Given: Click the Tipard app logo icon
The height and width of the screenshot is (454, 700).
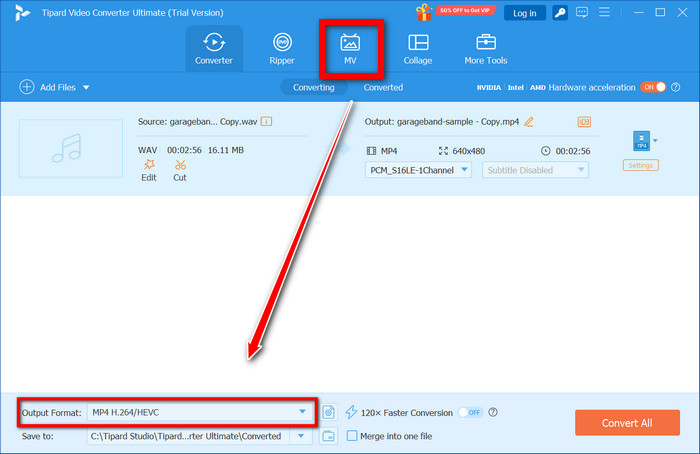Looking at the screenshot, I should point(22,12).
